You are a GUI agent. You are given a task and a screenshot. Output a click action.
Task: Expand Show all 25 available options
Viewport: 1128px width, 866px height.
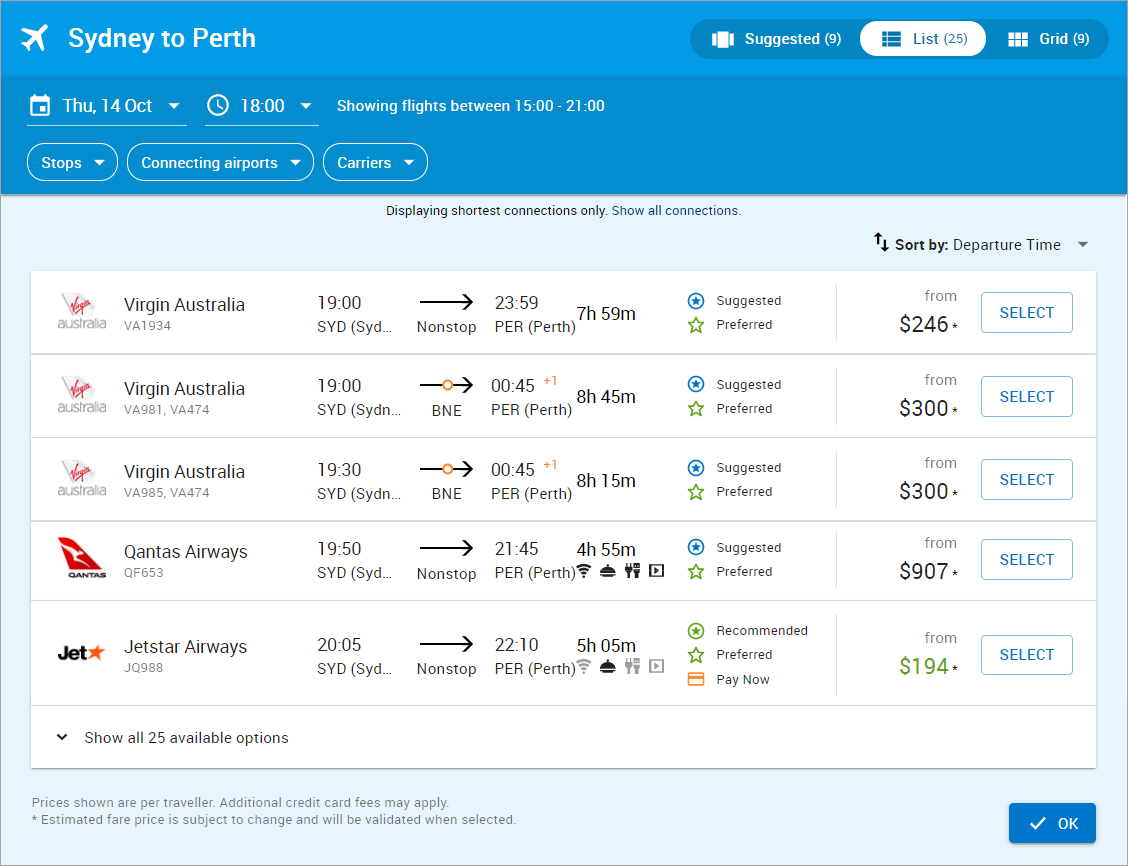click(173, 738)
